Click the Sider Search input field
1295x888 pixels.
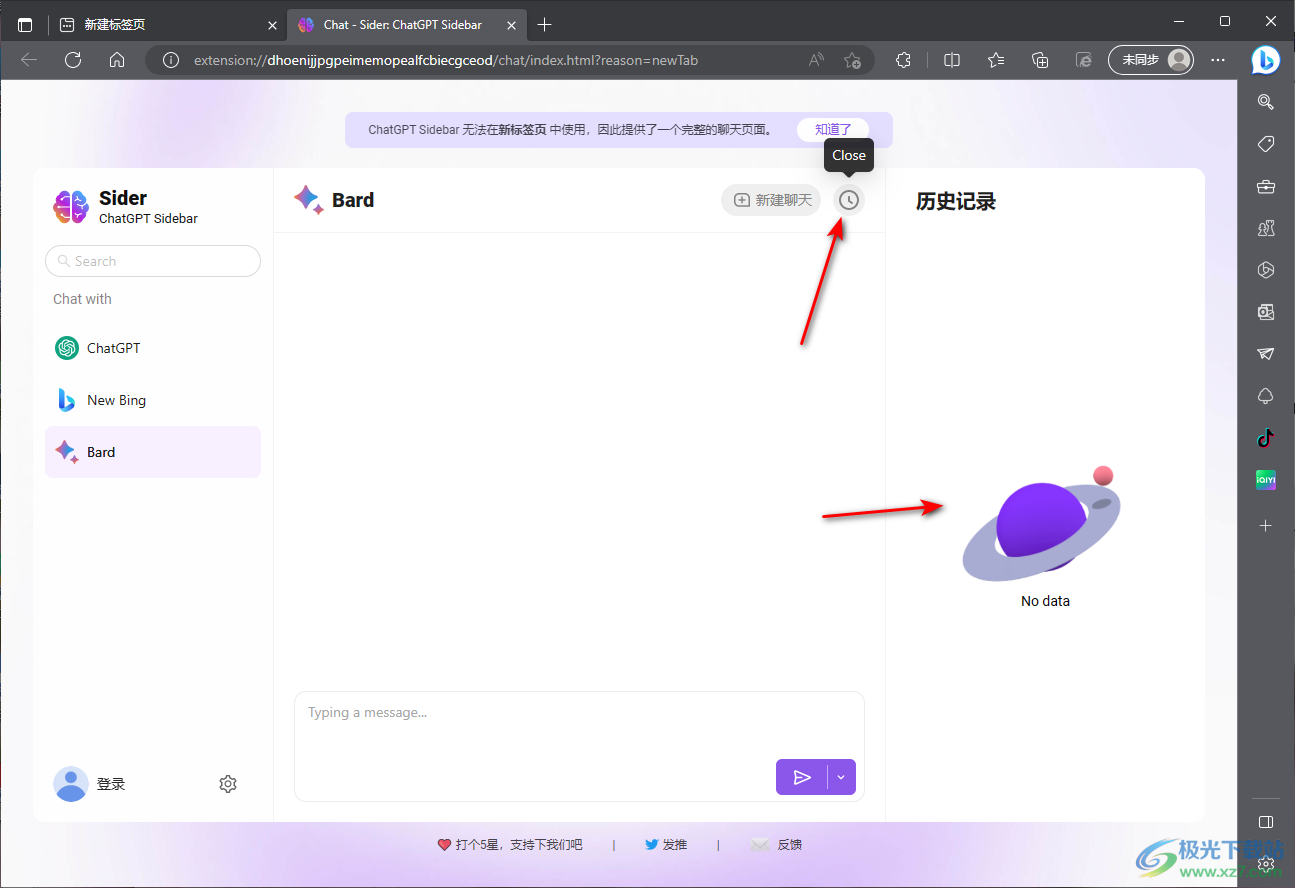point(153,261)
